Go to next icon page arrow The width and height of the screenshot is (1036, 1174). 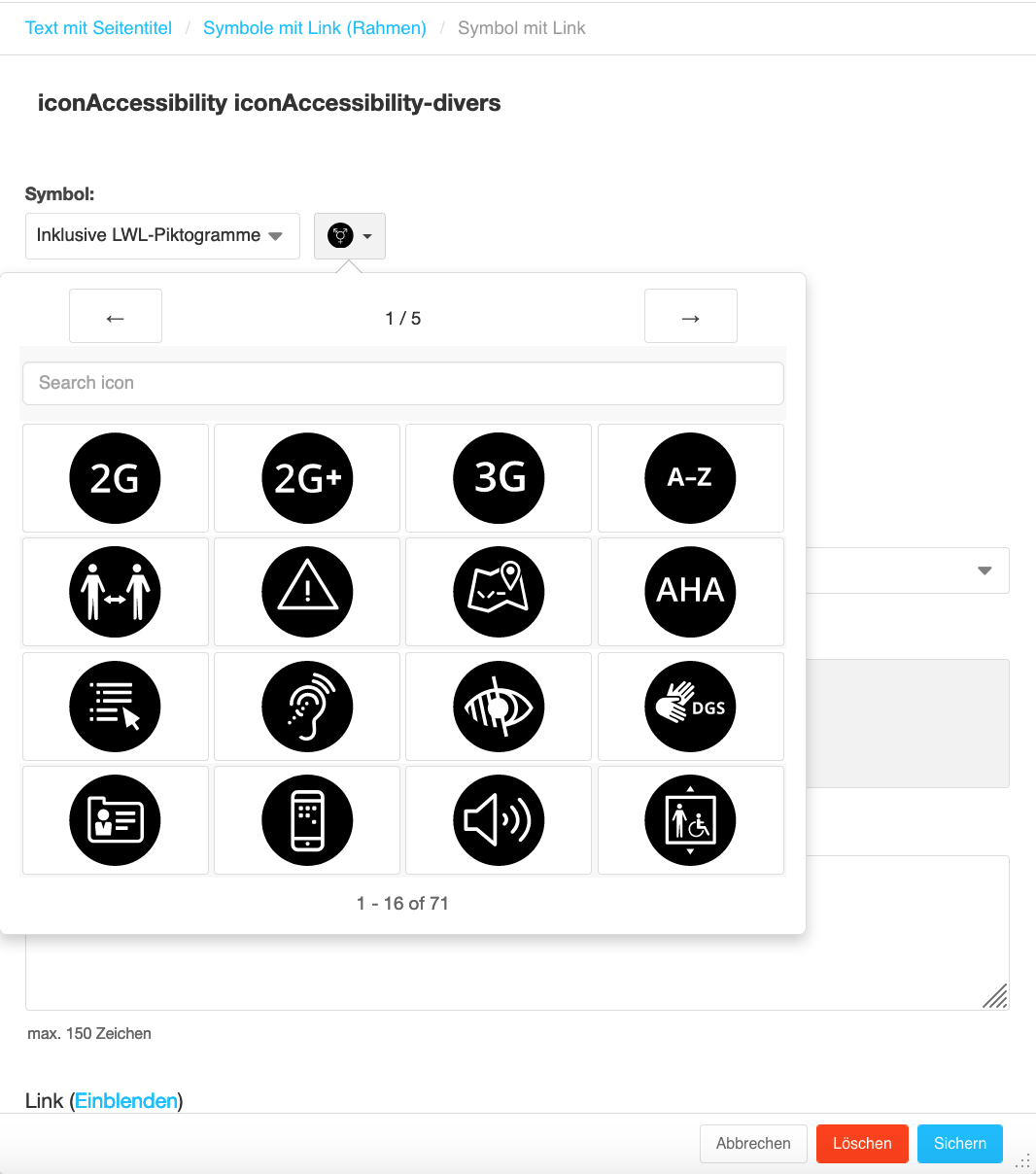pyautogui.click(x=691, y=316)
